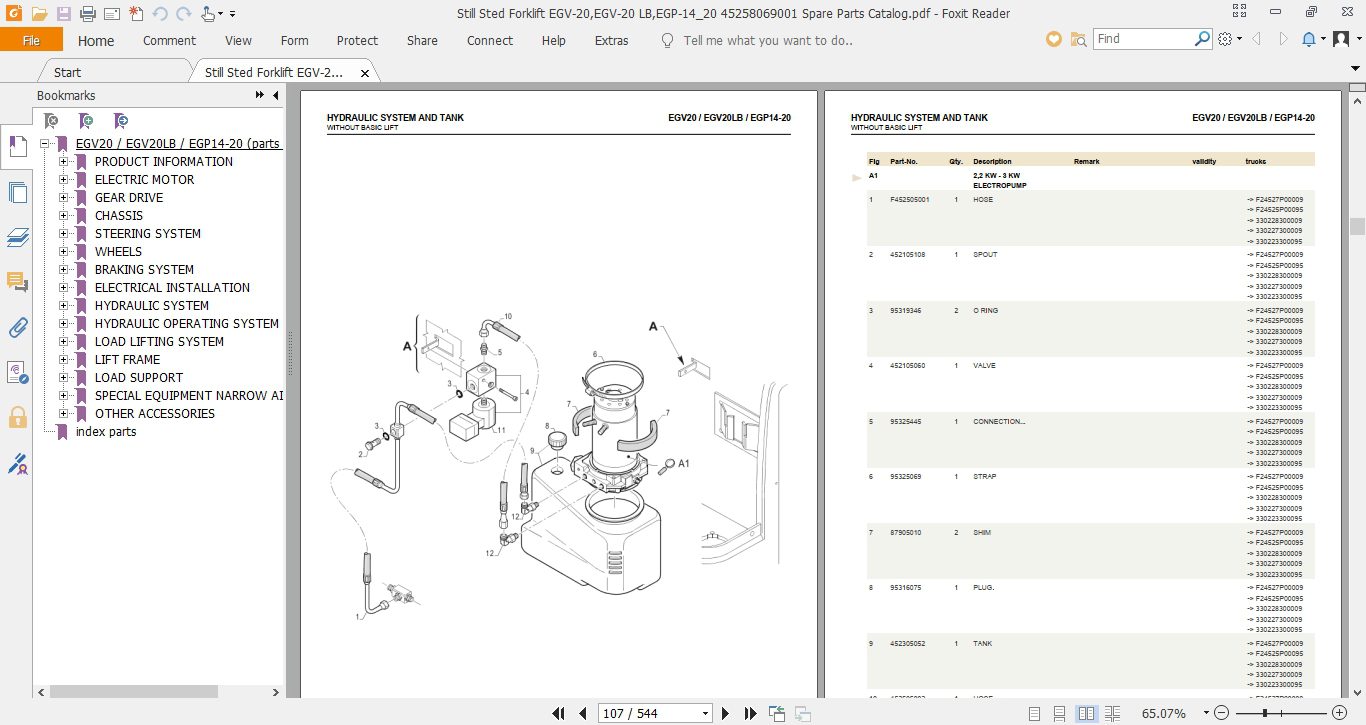Open the BRAKING SYSTEM bookmark

[x=144, y=270]
